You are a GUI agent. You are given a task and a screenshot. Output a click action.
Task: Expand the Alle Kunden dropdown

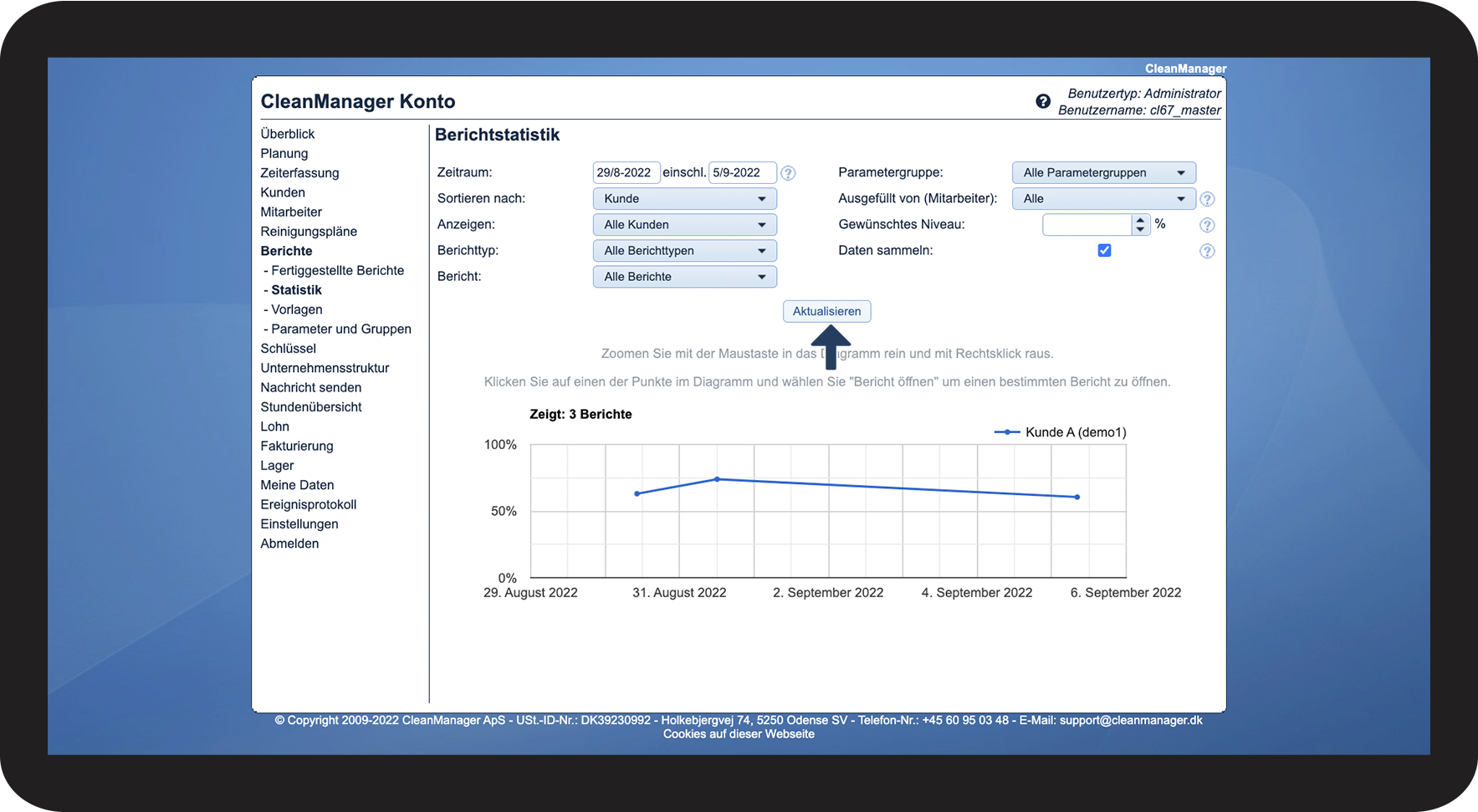pos(684,225)
